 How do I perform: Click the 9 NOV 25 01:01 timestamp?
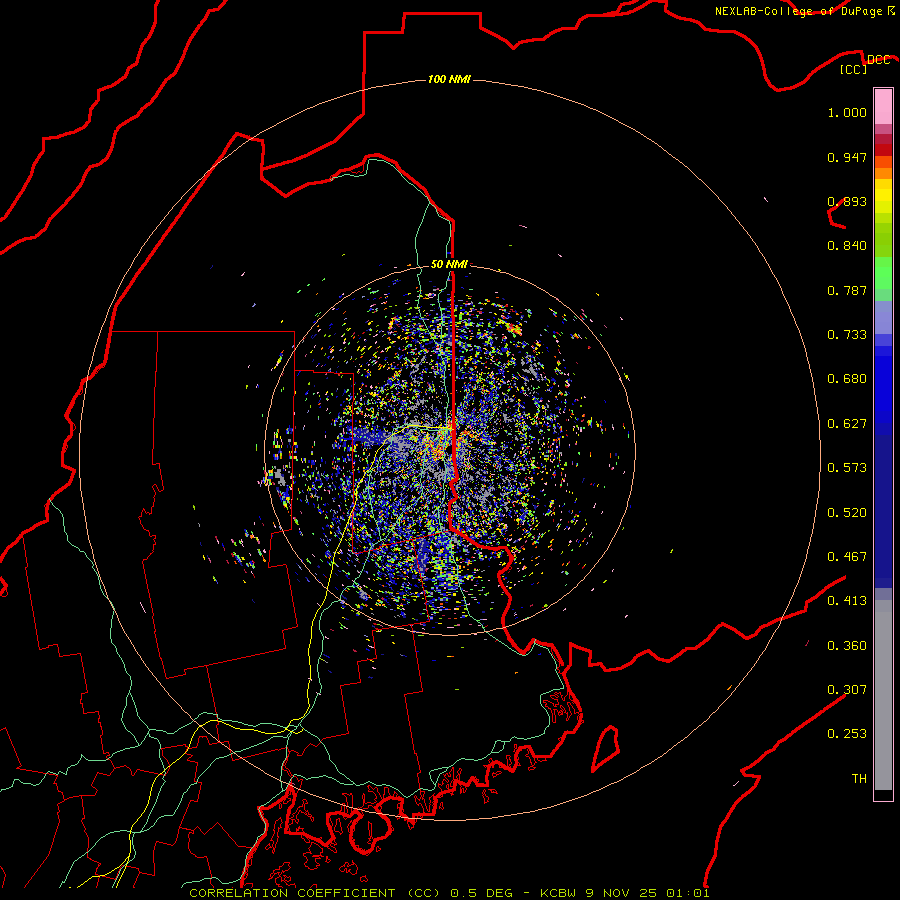(x=647, y=893)
